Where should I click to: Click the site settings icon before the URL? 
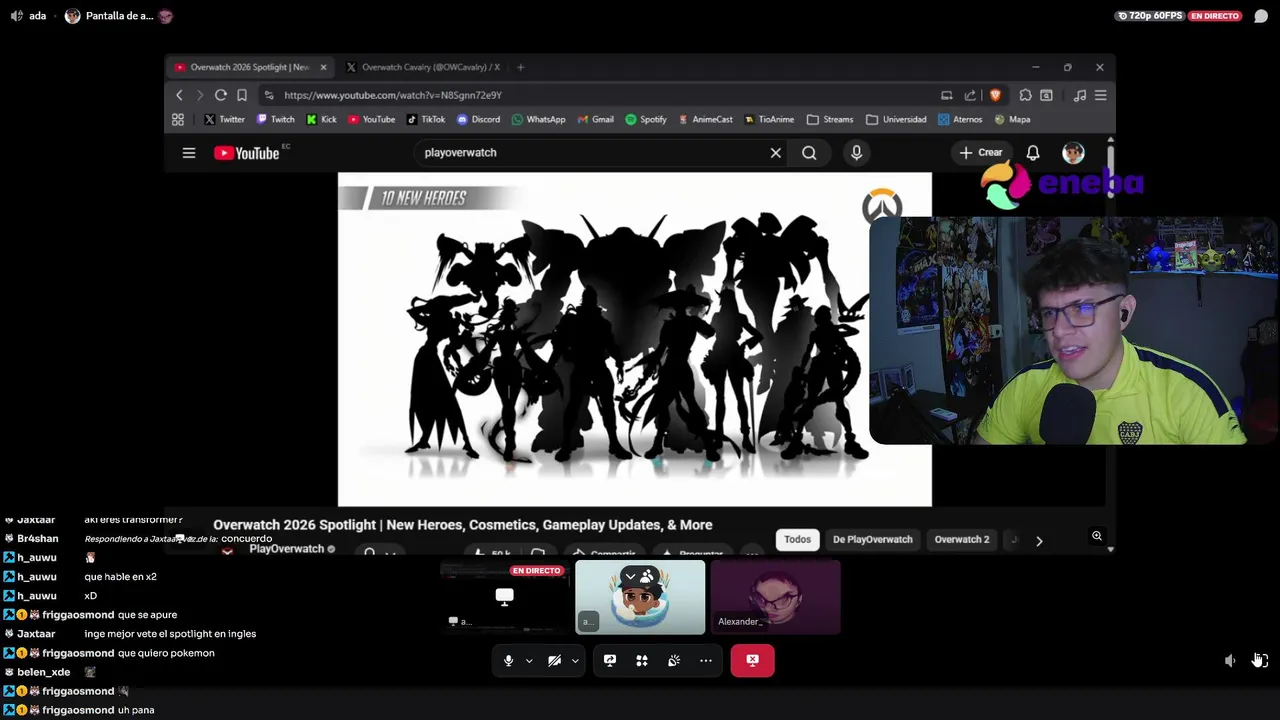click(x=268, y=95)
